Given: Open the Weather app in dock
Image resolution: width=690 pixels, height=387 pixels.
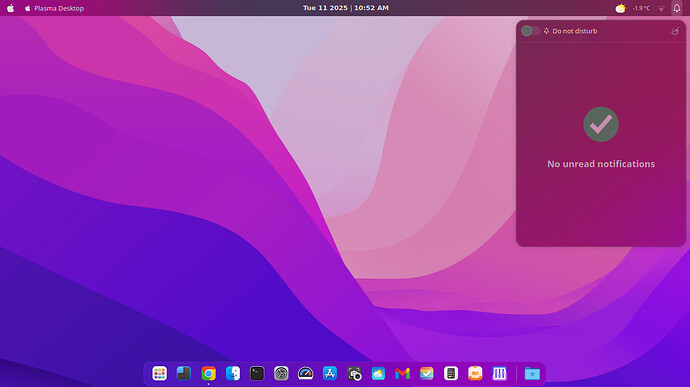Looking at the screenshot, I should point(378,373).
